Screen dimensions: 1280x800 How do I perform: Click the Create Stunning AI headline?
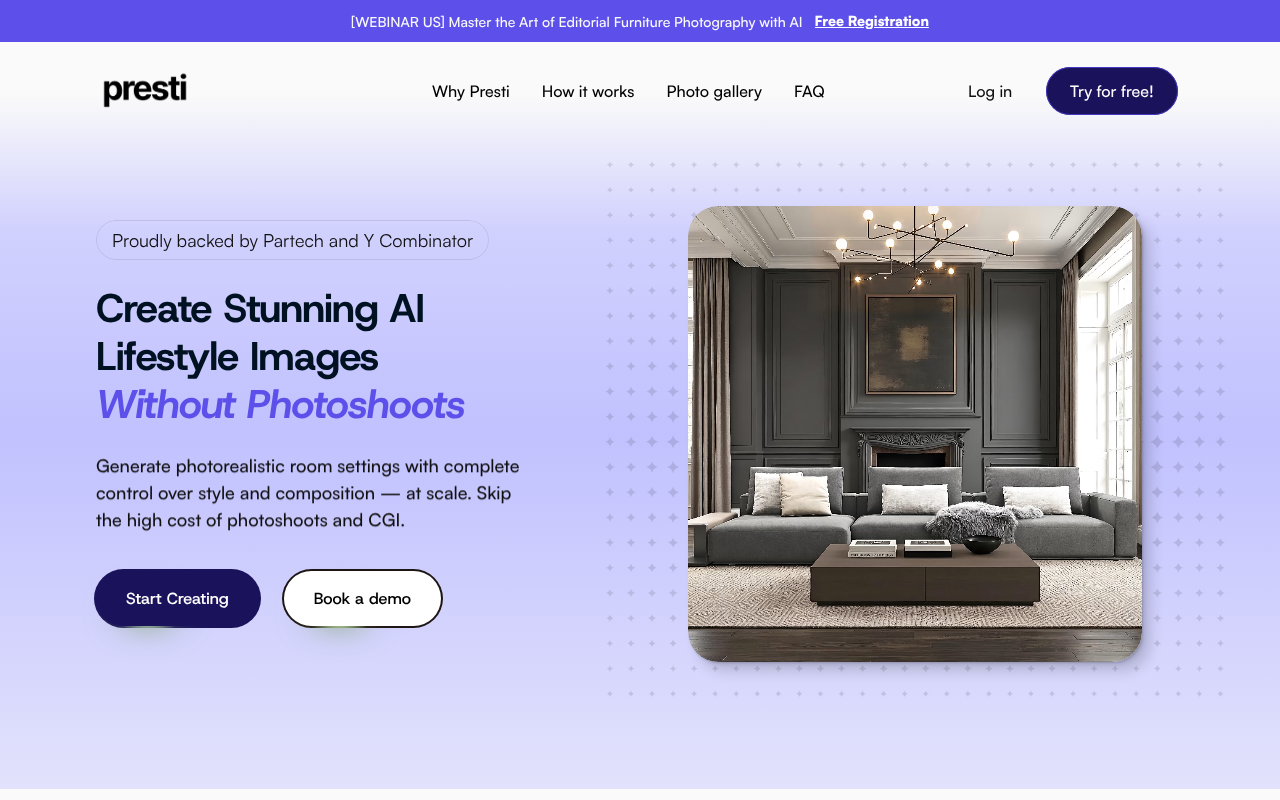[x=260, y=310]
